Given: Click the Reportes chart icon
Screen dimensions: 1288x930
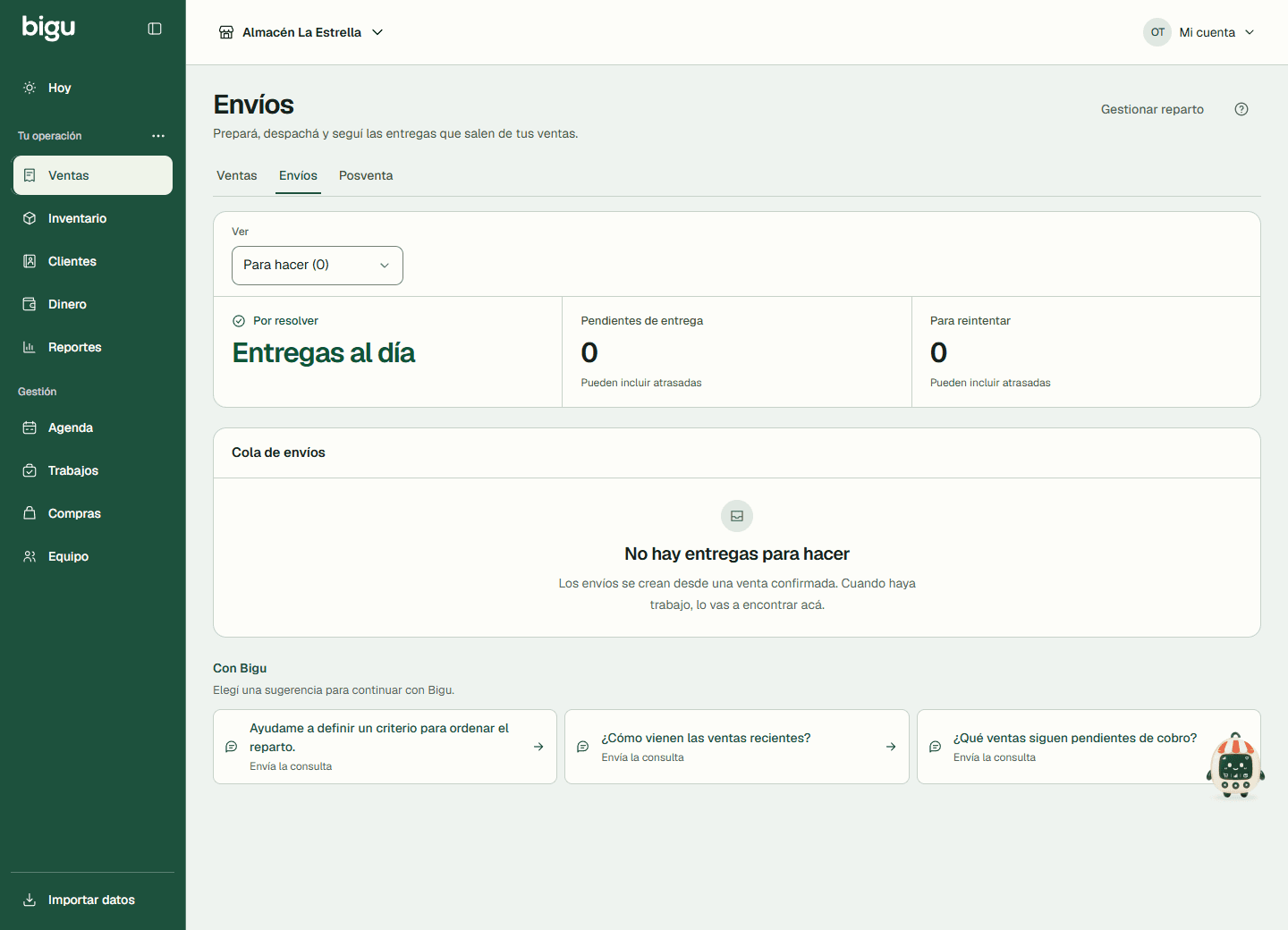Looking at the screenshot, I should [30, 347].
